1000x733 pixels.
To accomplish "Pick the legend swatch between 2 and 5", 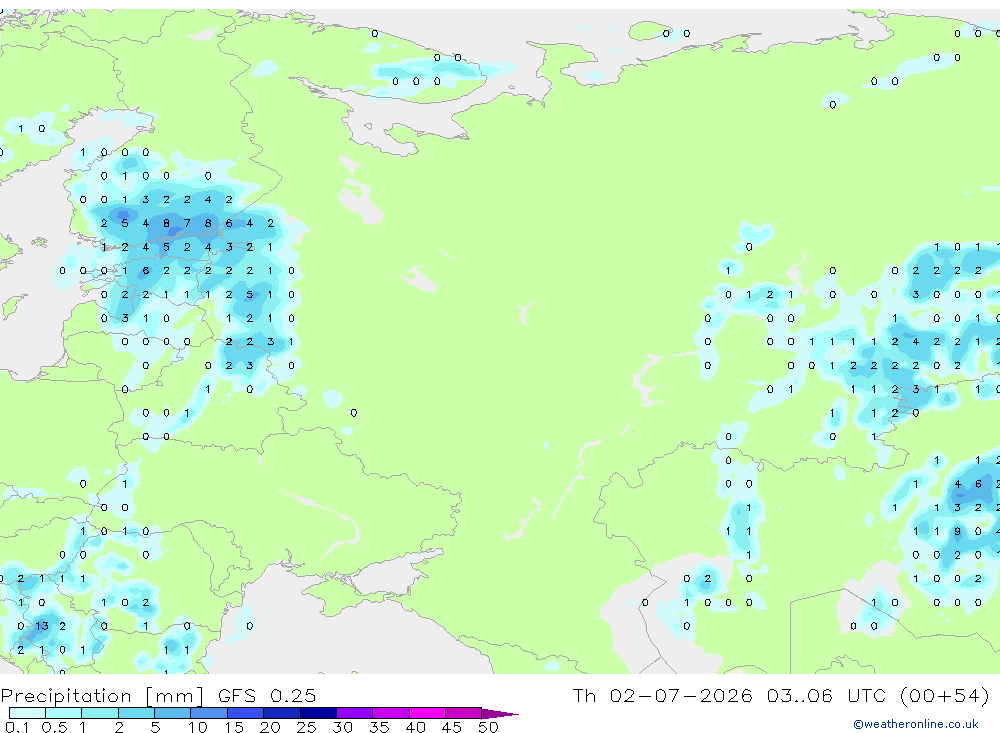I will [x=136, y=713].
